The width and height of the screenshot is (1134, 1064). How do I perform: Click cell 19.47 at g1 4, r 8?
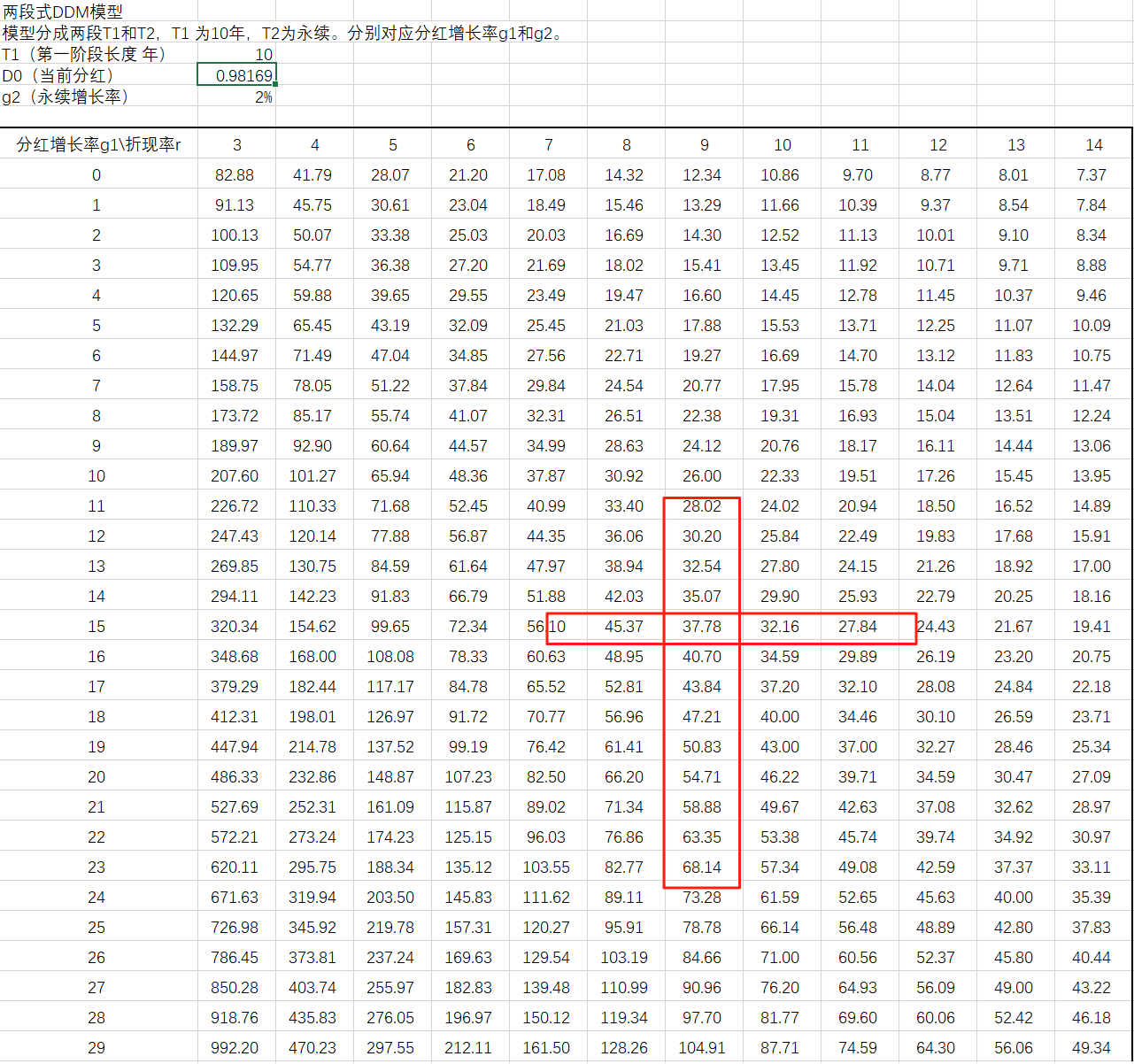click(x=627, y=295)
